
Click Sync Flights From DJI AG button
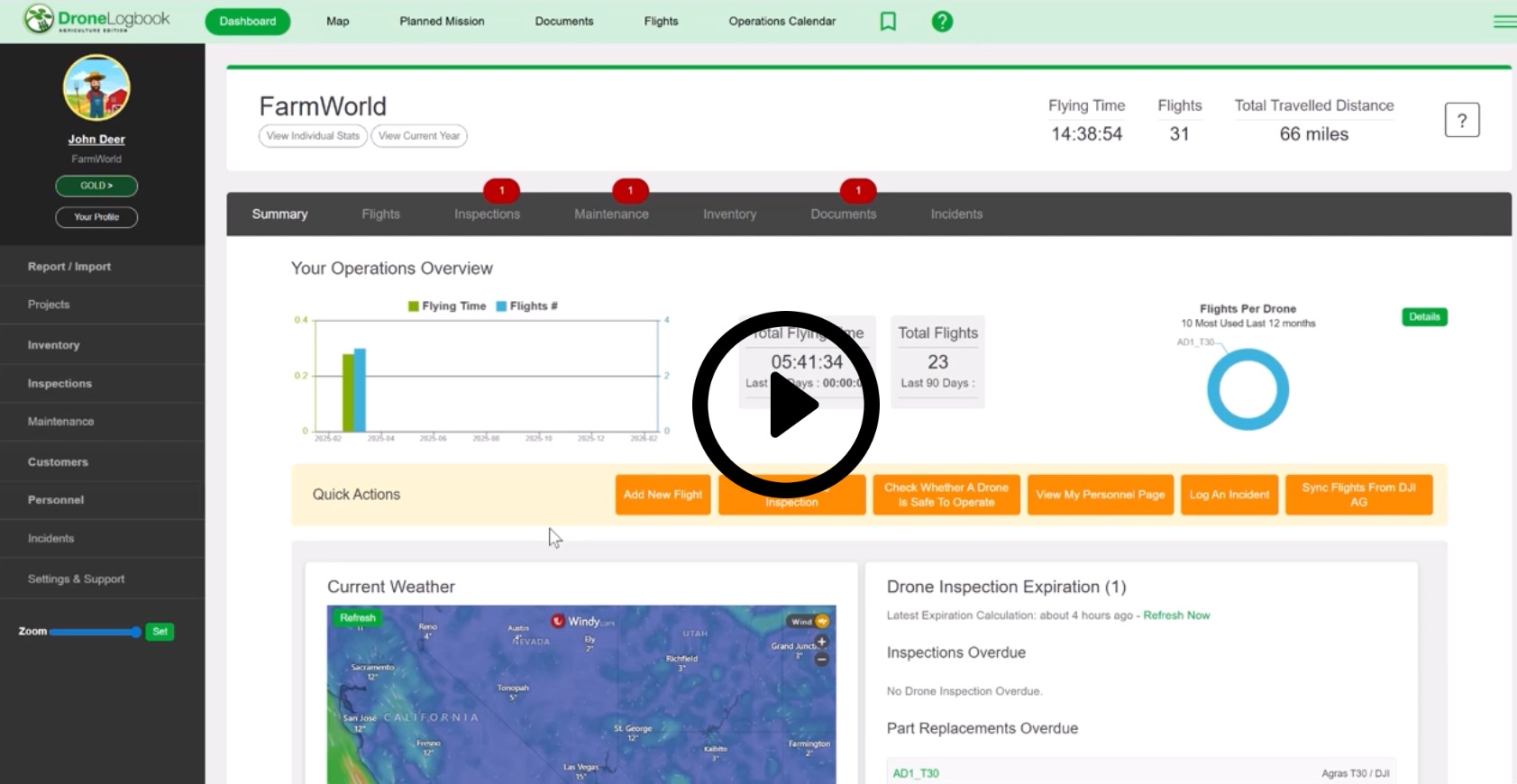1359,495
